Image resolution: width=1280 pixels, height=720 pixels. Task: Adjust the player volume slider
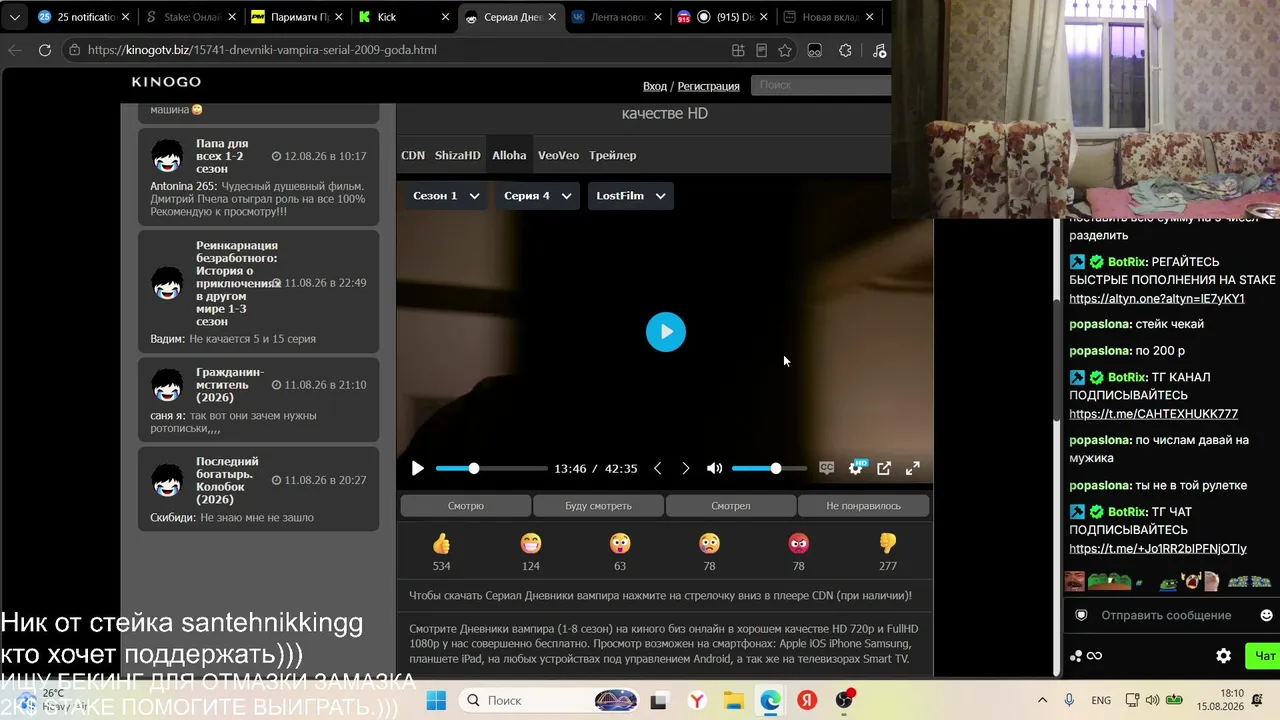(769, 468)
